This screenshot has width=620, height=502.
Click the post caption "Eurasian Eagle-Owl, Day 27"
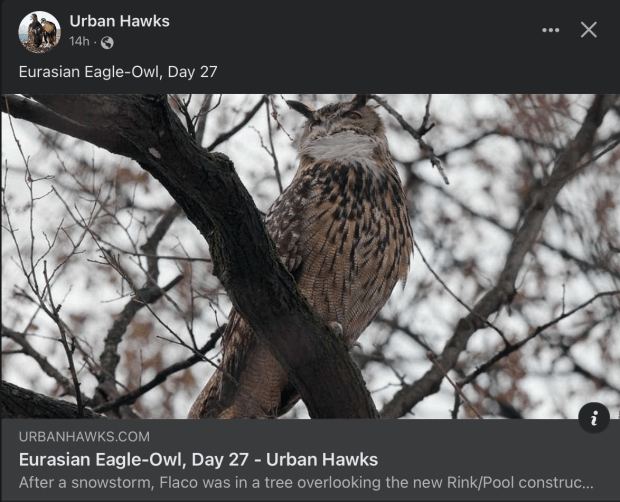coord(118,72)
